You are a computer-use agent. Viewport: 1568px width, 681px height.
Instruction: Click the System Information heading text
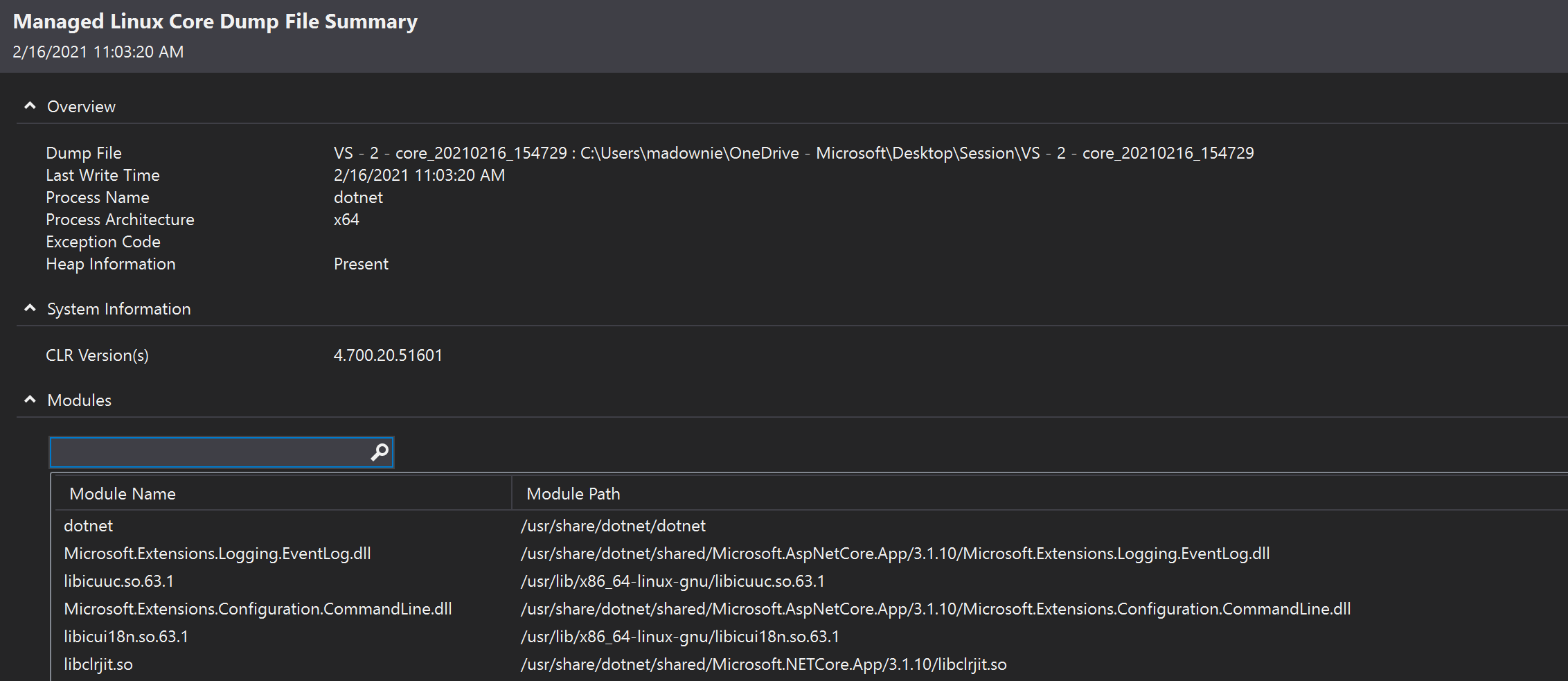(x=119, y=309)
